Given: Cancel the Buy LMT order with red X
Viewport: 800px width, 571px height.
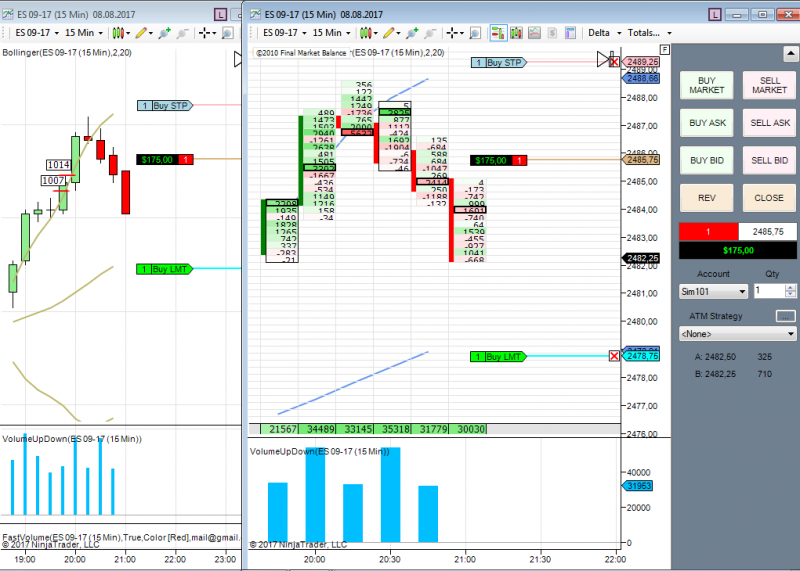Looking at the screenshot, I should (x=614, y=356).
